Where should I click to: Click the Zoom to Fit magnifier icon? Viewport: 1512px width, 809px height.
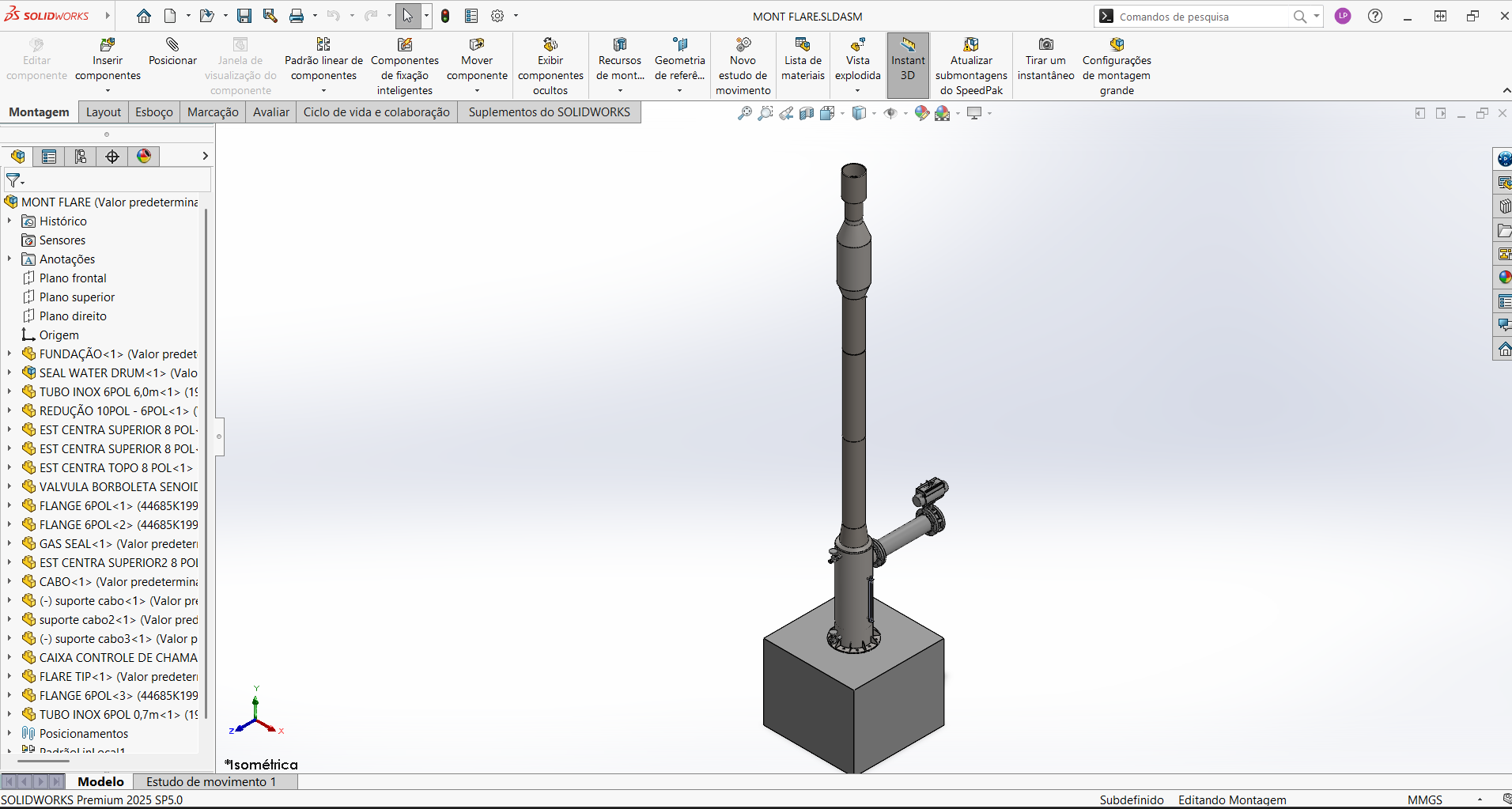tap(745, 113)
